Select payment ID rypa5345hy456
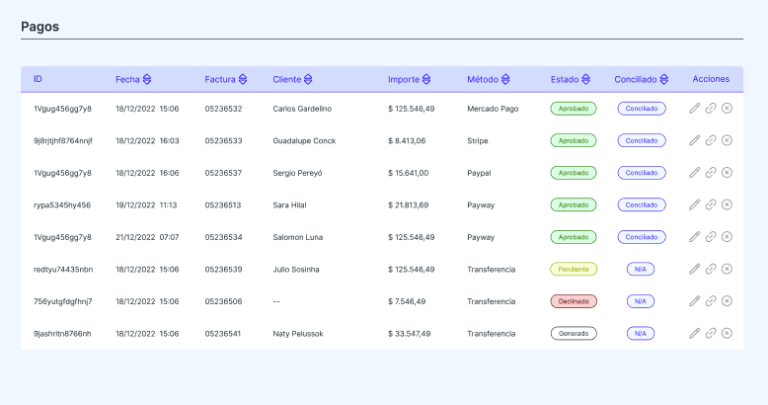768x405 pixels. 62,205
